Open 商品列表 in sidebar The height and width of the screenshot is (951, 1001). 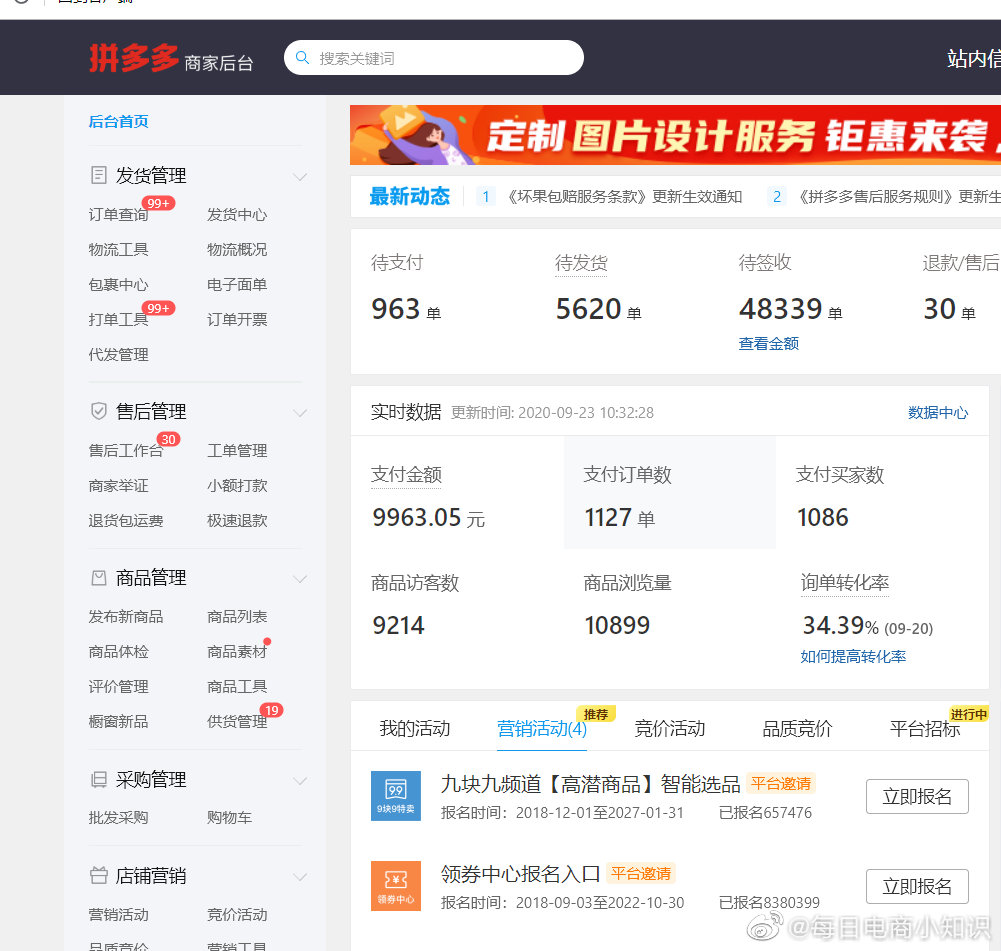tap(237, 617)
